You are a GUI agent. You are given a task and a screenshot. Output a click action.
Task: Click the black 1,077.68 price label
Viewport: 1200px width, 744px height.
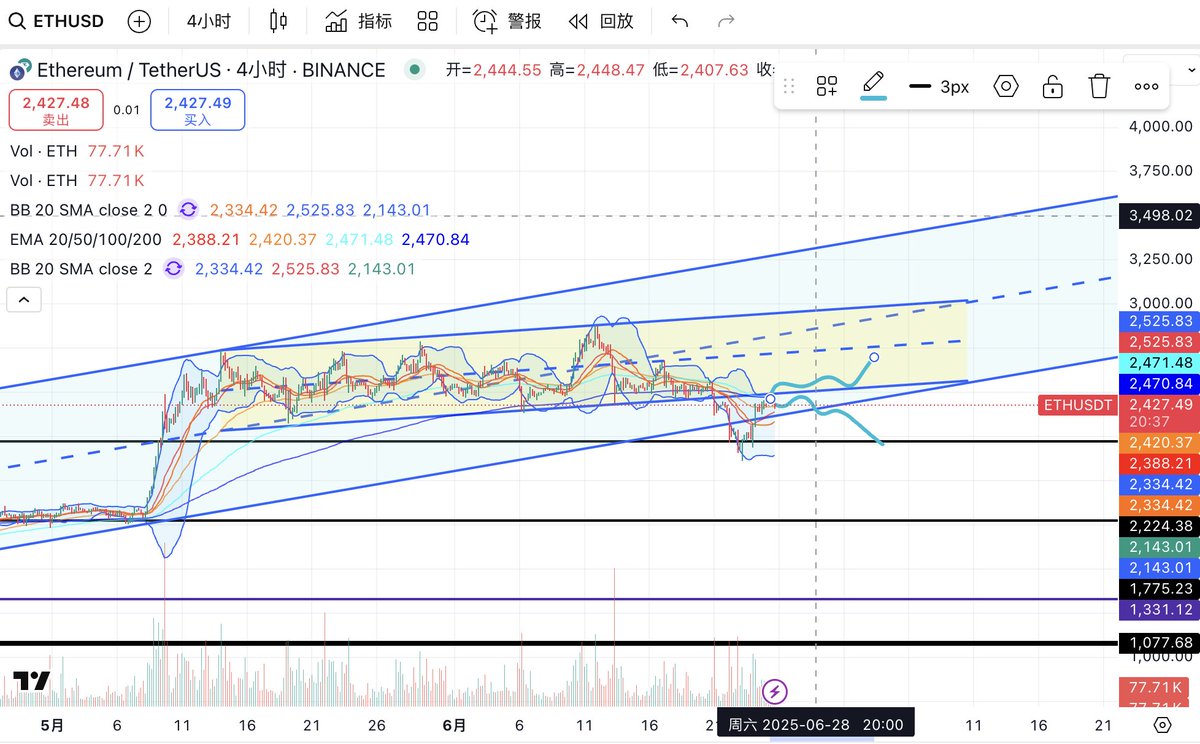tap(1160, 642)
